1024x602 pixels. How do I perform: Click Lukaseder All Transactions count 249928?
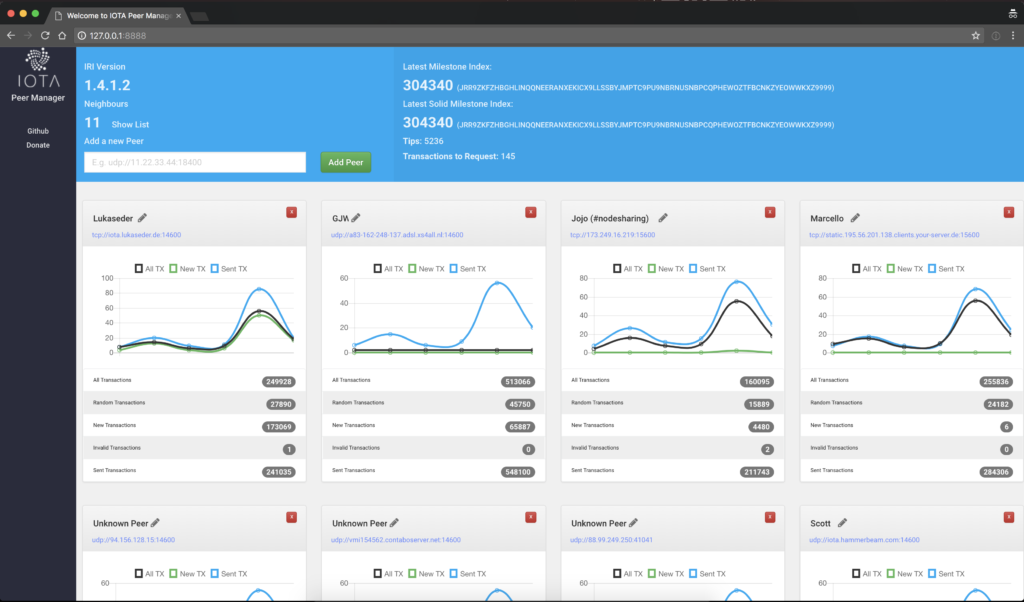click(x=279, y=382)
